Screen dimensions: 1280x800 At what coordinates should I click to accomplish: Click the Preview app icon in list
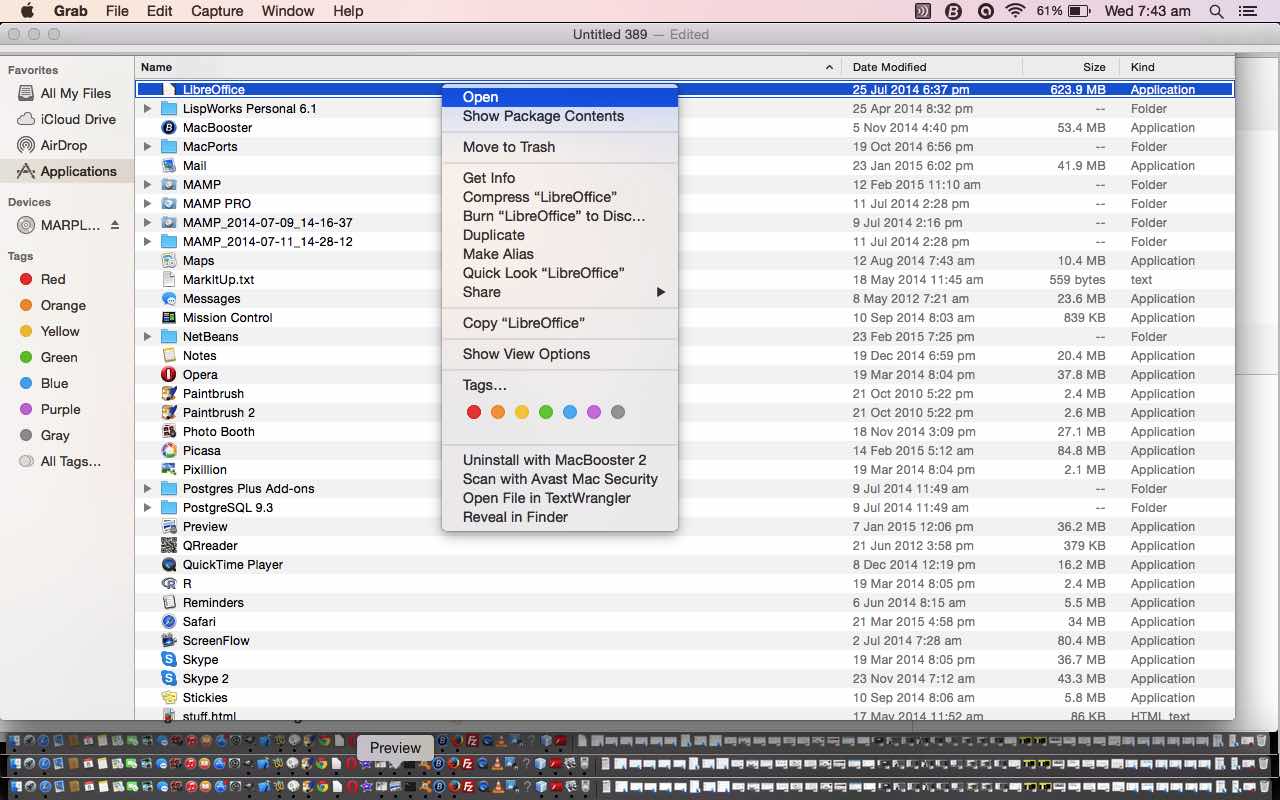(x=169, y=527)
